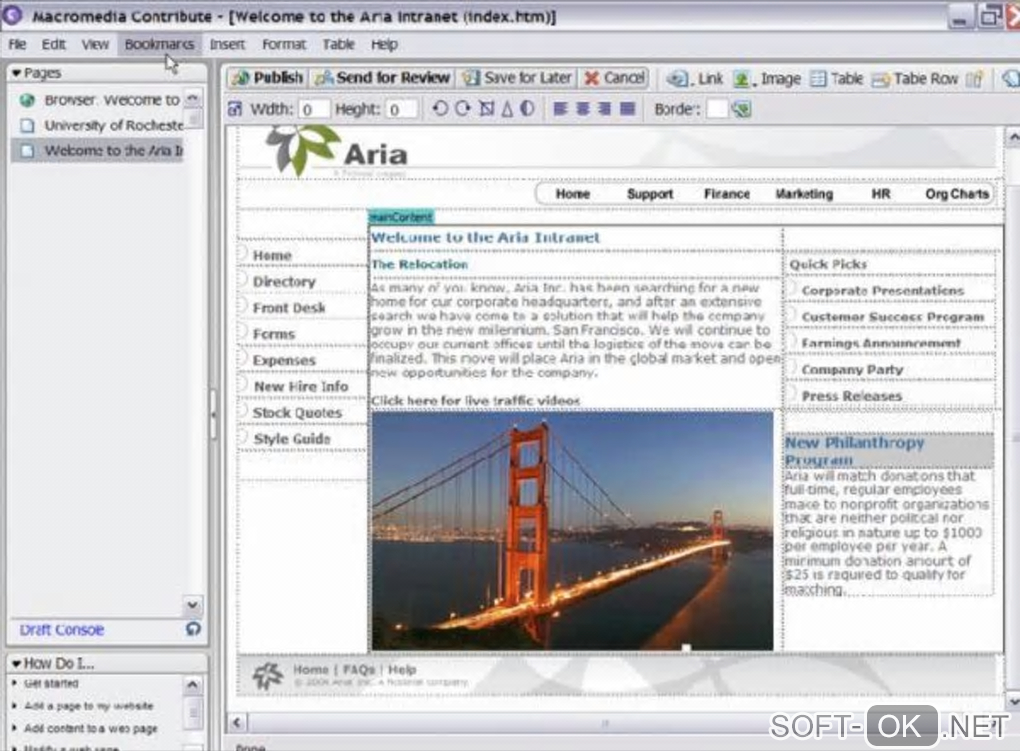This screenshot has width=1020, height=751.
Task: Click Finance in the page navigation bar
Action: [727, 194]
